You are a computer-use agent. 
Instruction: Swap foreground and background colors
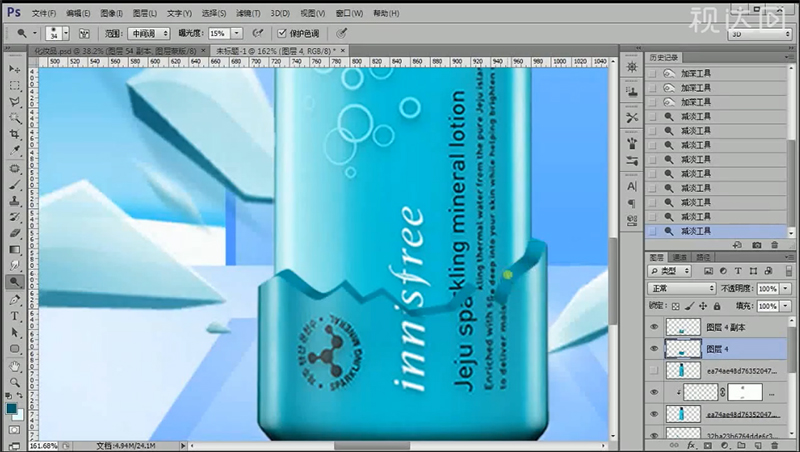(x=19, y=396)
